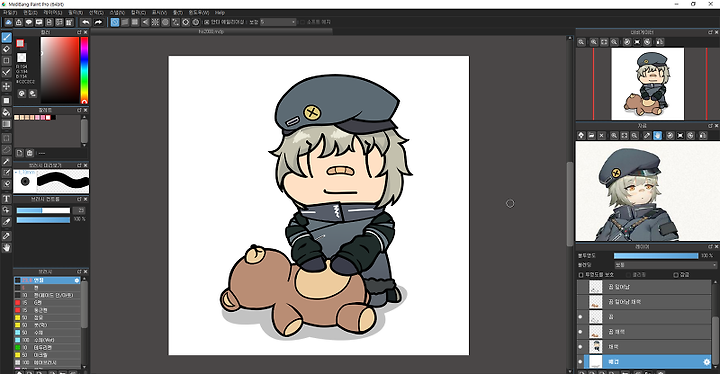Zoom in using the Navigator magnifier icon
The image size is (720, 374).
pyautogui.click(x=594, y=42)
